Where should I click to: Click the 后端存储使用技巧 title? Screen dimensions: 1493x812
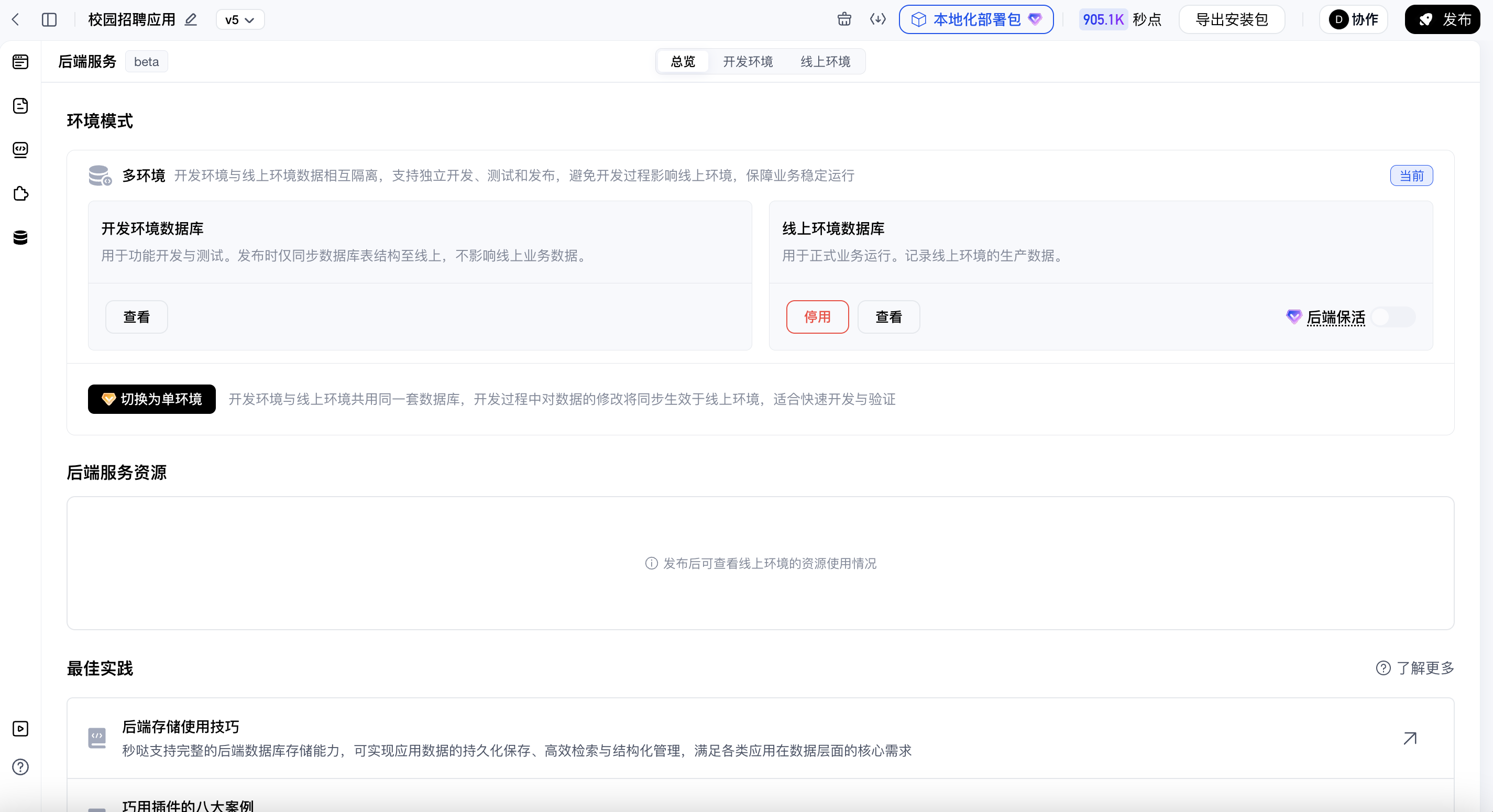click(181, 727)
